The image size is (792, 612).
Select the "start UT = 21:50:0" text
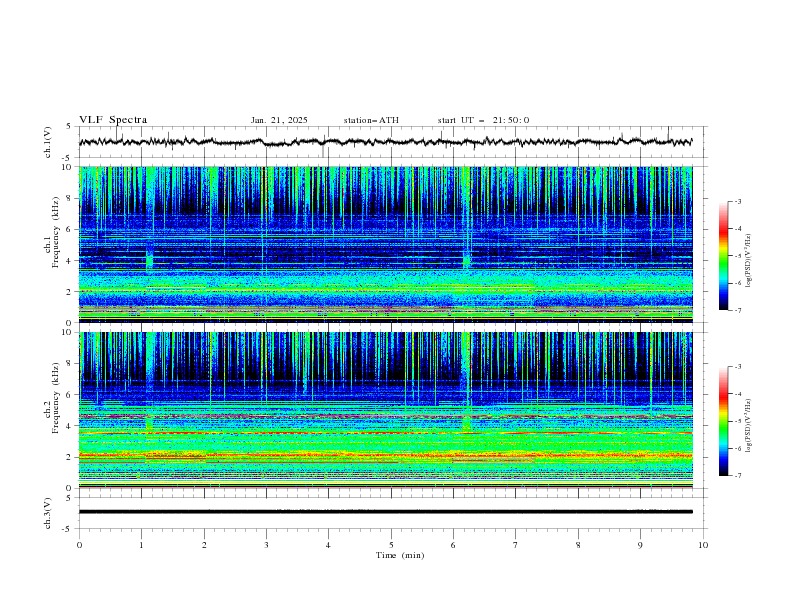483,120
